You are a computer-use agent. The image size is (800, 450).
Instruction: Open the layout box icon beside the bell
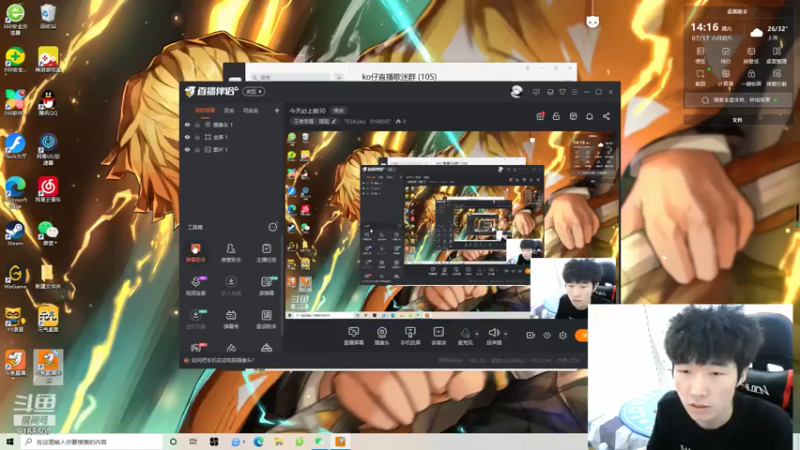coord(573,116)
